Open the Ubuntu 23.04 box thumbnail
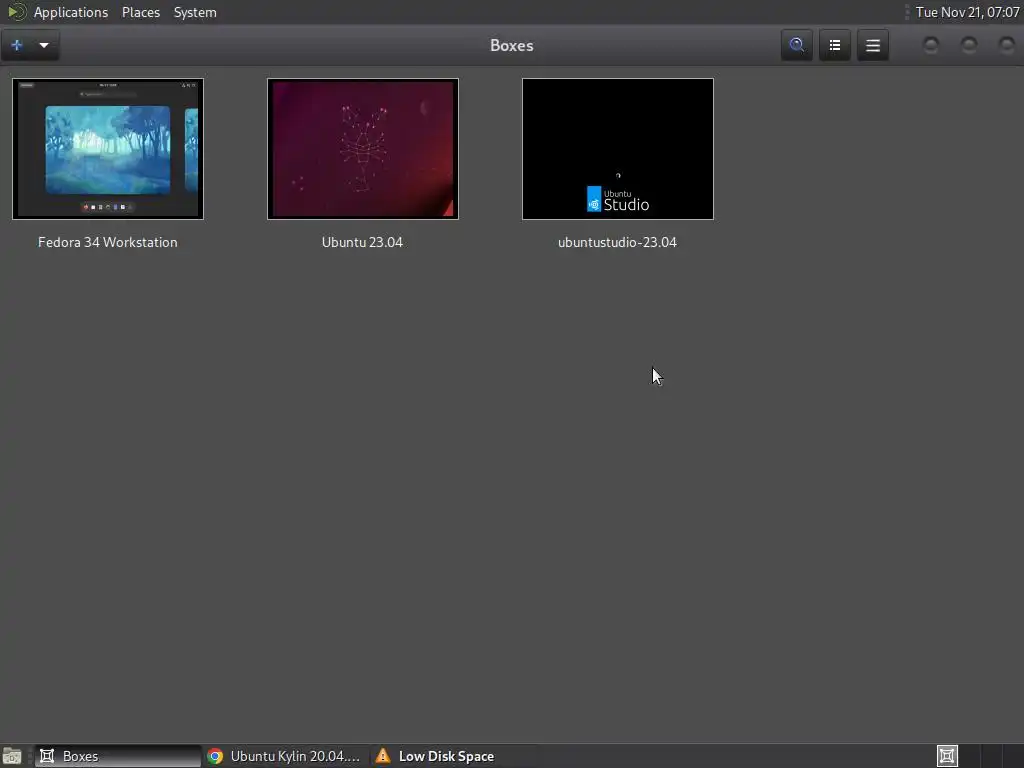Screen dimensions: 1024x768 click(362, 149)
